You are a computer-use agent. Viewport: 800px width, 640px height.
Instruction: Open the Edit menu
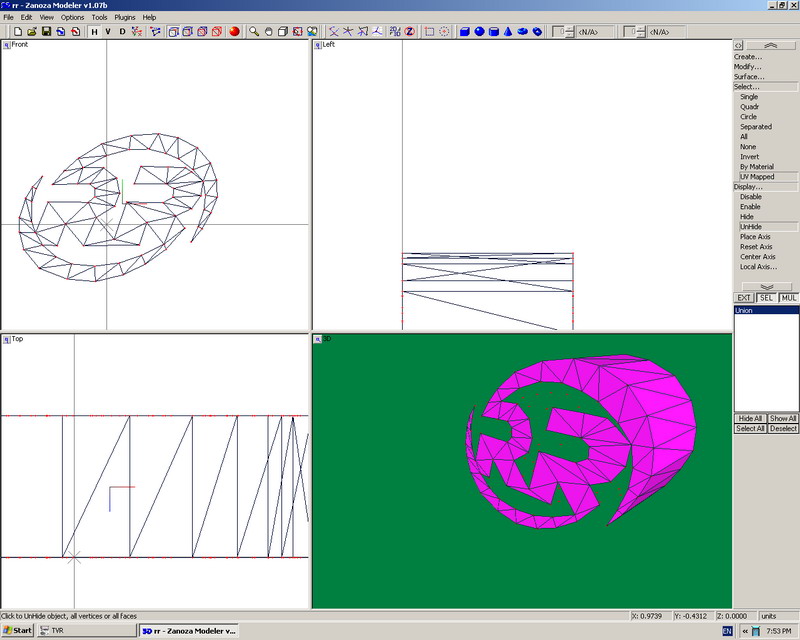(x=27, y=17)
